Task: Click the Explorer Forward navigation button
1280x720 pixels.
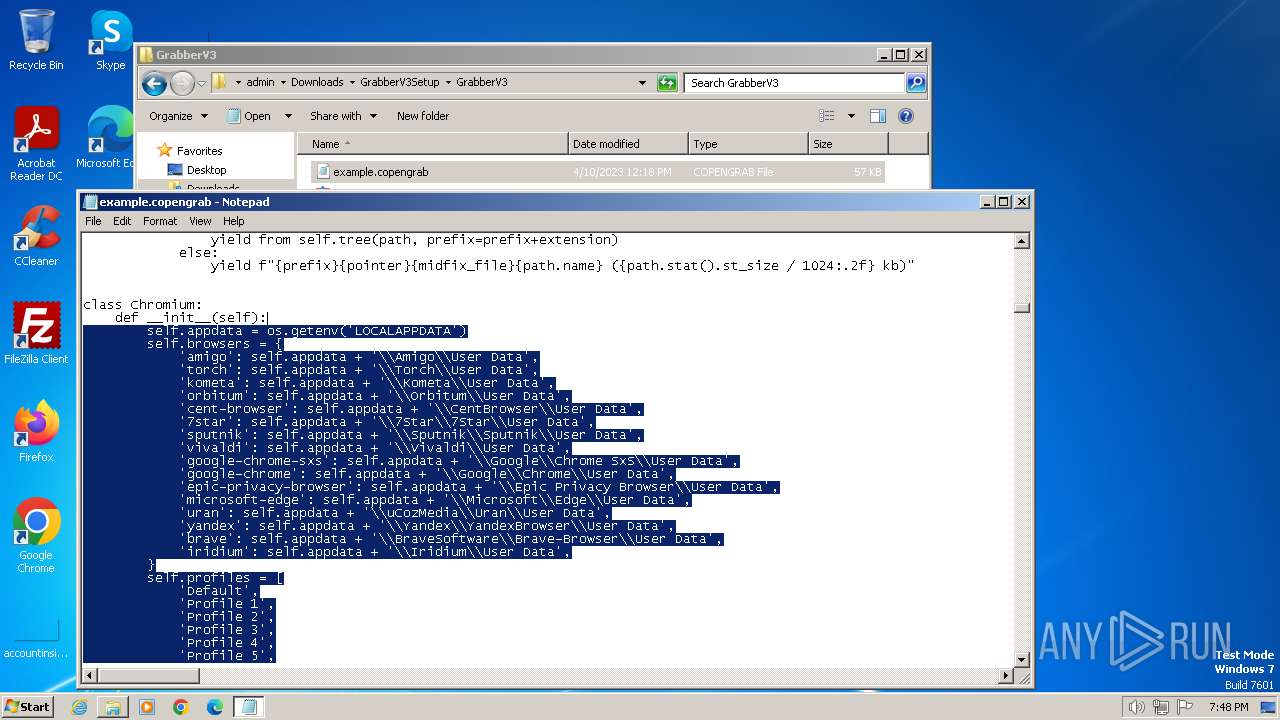Action: click(182, 83)
